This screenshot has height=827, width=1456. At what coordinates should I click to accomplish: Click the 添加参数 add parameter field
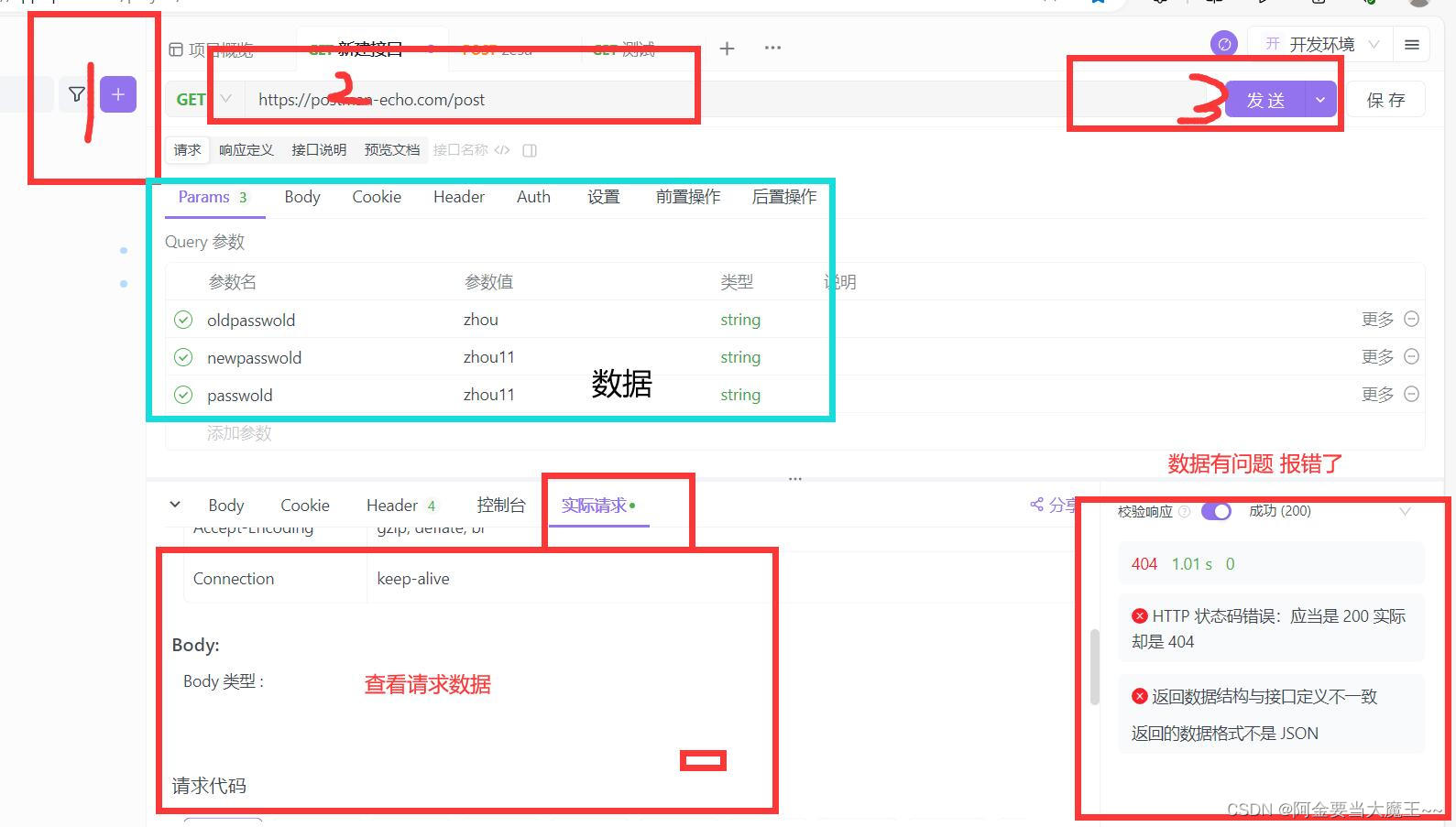coord(239,433)
